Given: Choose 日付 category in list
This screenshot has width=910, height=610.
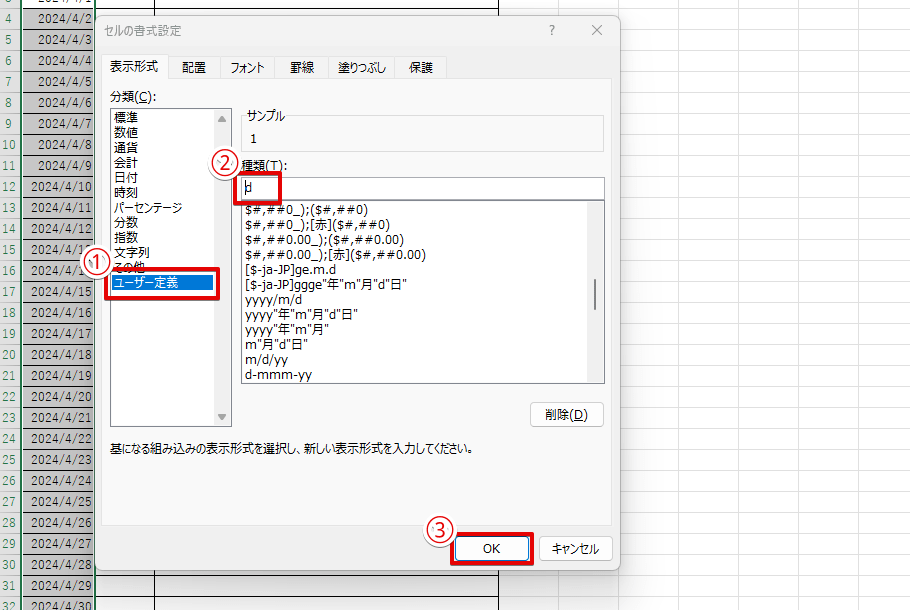Looking at the screenshot, I should tap(126, 177).
